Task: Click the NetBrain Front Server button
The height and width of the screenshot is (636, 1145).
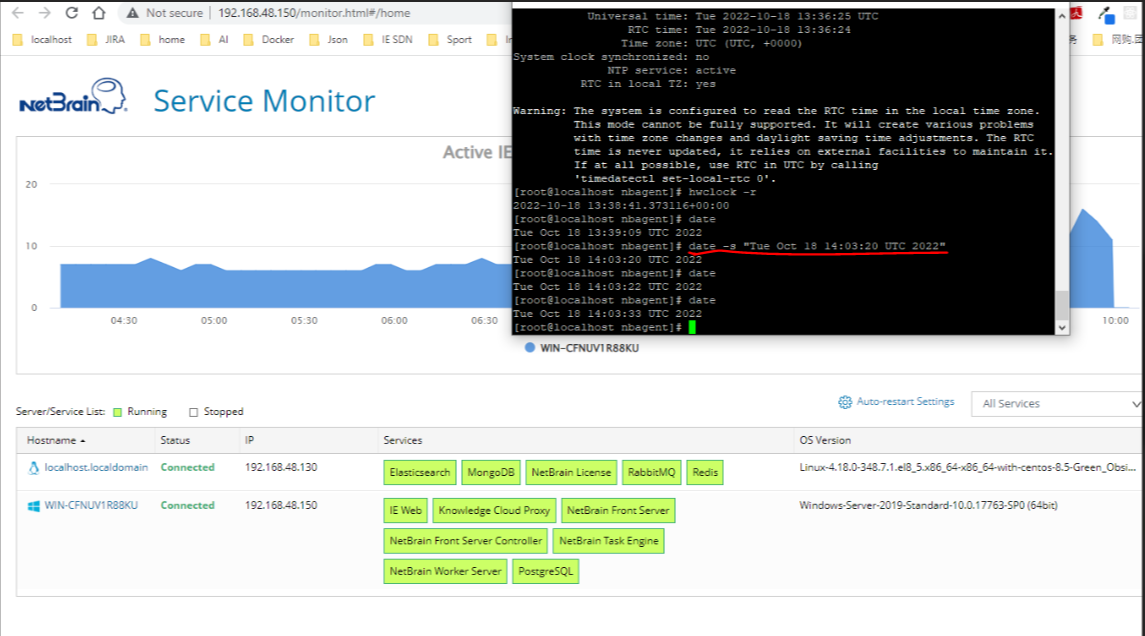Action: pos(618,510)
